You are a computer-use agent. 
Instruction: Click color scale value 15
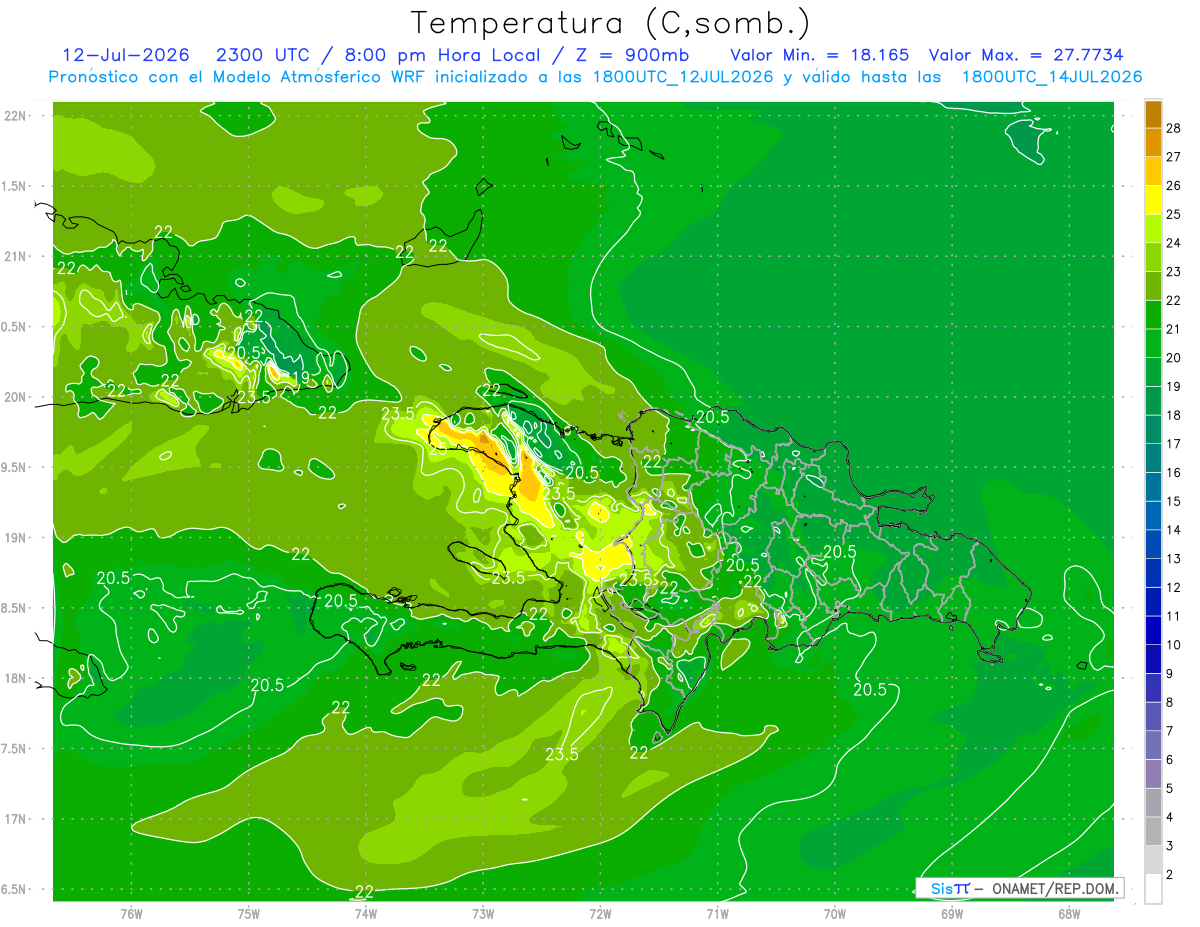1173,501
